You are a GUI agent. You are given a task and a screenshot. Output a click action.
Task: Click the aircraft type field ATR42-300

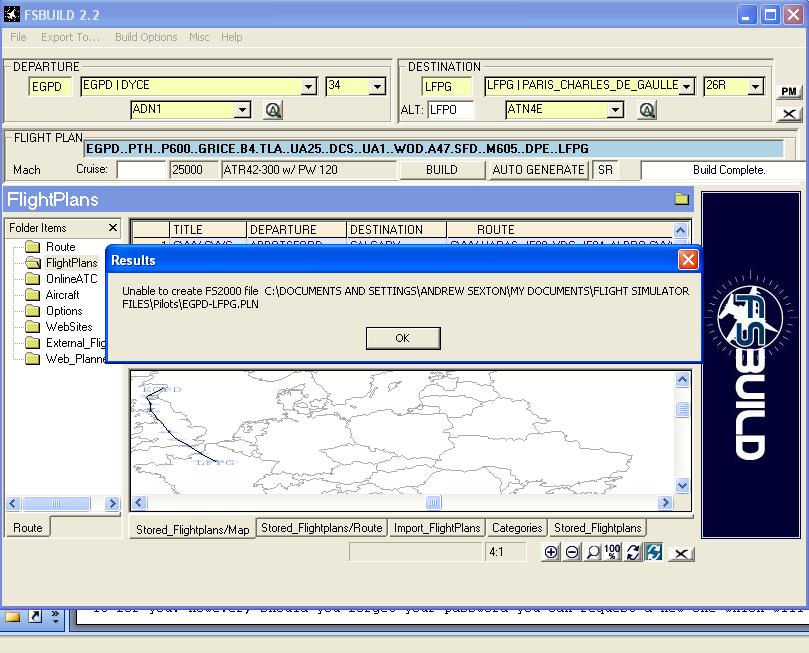pos(309,170)
